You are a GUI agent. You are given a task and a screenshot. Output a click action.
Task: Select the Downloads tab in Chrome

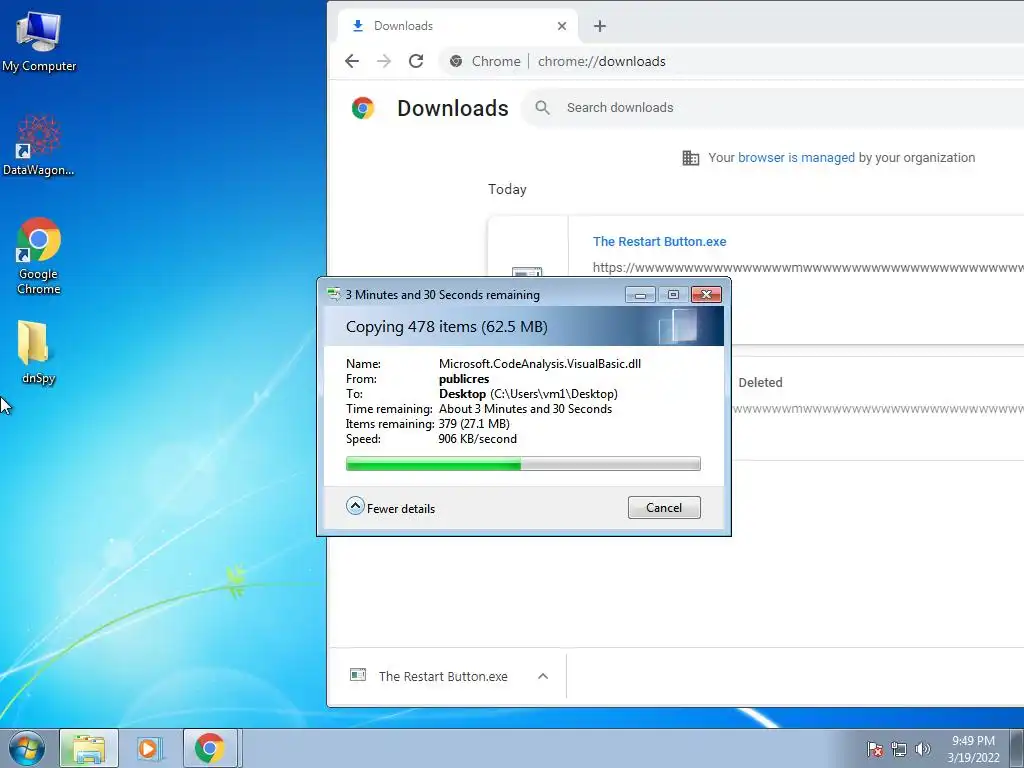pos(457,26)
